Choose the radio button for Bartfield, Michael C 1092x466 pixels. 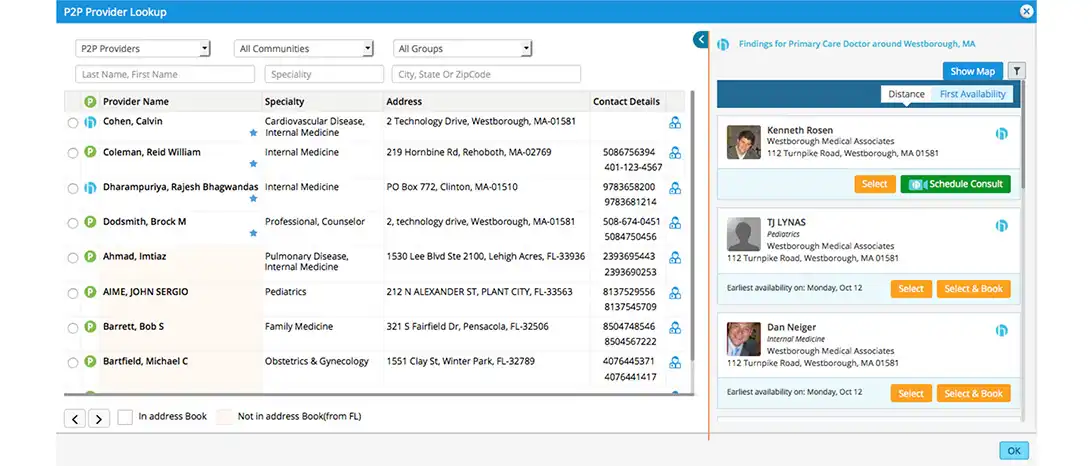(x=73, y=362)
